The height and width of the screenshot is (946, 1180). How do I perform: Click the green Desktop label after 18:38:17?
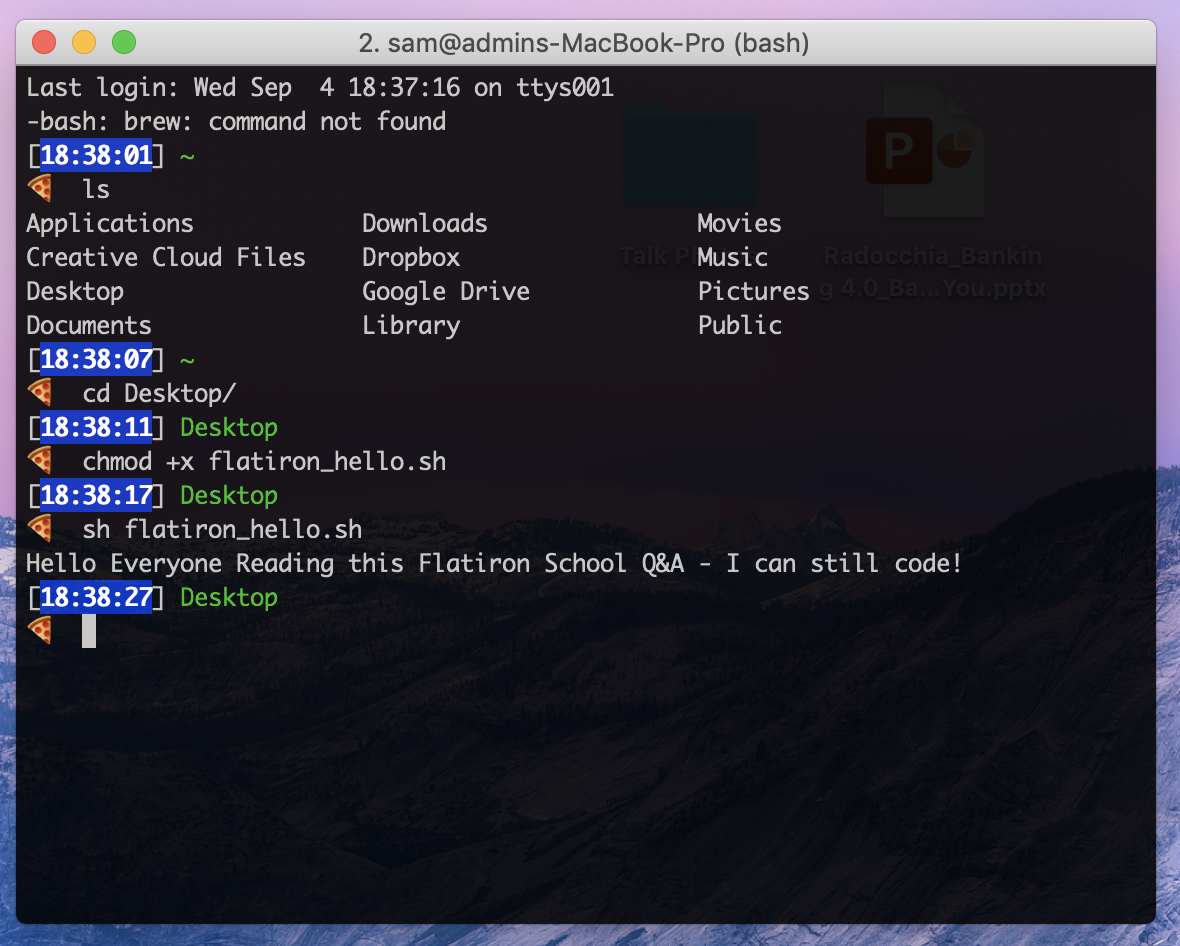point(229,495)
